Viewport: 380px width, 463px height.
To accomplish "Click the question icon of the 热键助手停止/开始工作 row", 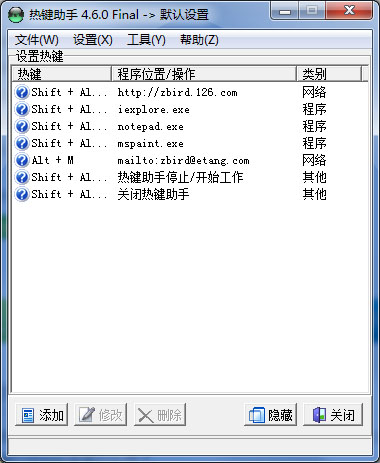I will tap(22, 177).
